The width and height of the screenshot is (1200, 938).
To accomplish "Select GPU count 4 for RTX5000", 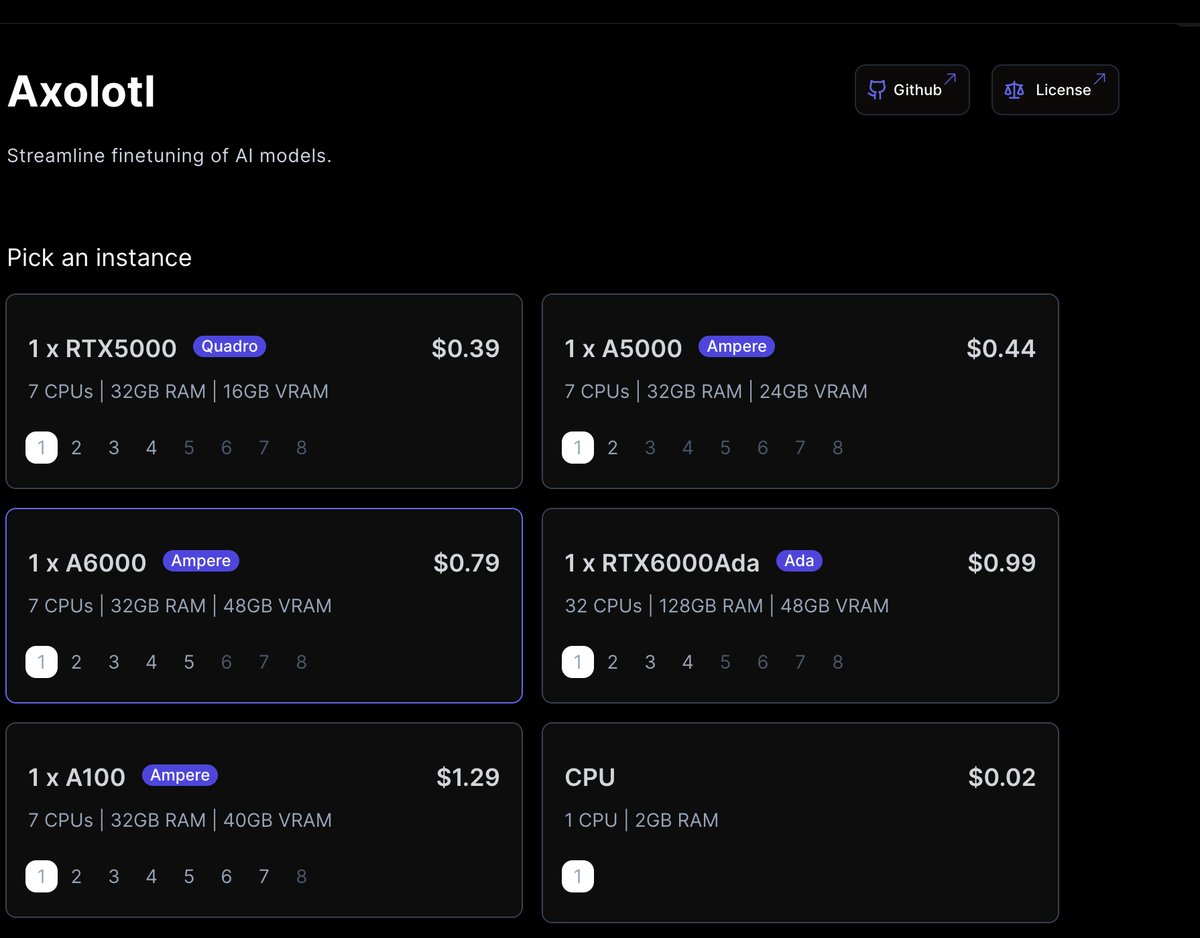I will (151, 448).
